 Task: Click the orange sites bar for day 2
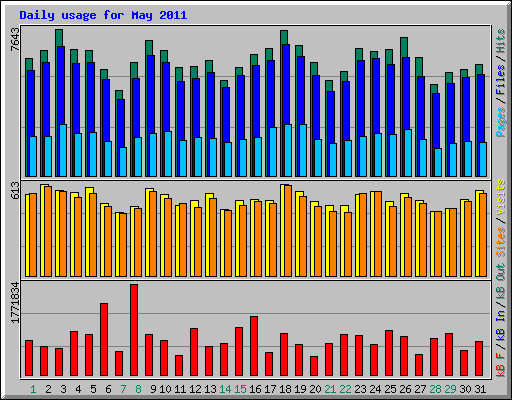click(48, 231)
